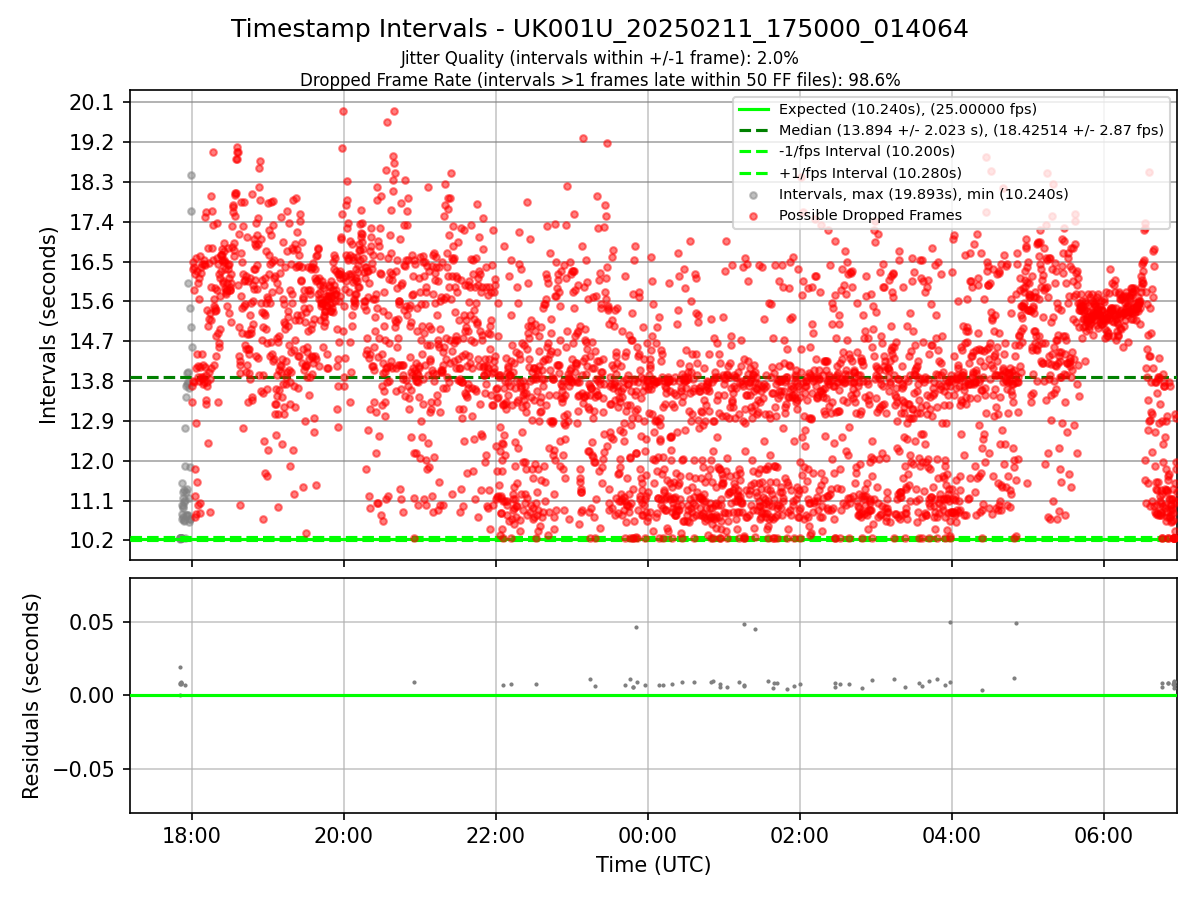The width and height of the screenshot is (1200, 900).
Task: Click the 'Time (UTC)' x-axis label
Action: pos(653,865)
